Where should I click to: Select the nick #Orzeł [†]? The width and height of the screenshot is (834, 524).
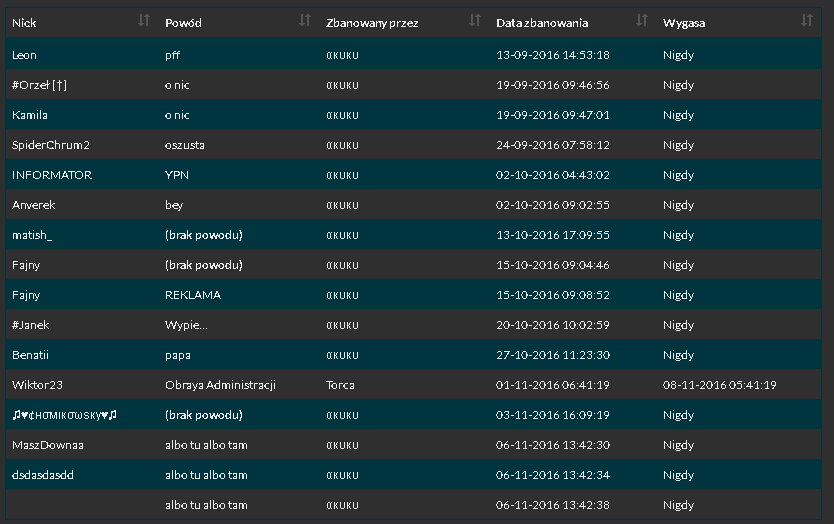coord(39,85)
